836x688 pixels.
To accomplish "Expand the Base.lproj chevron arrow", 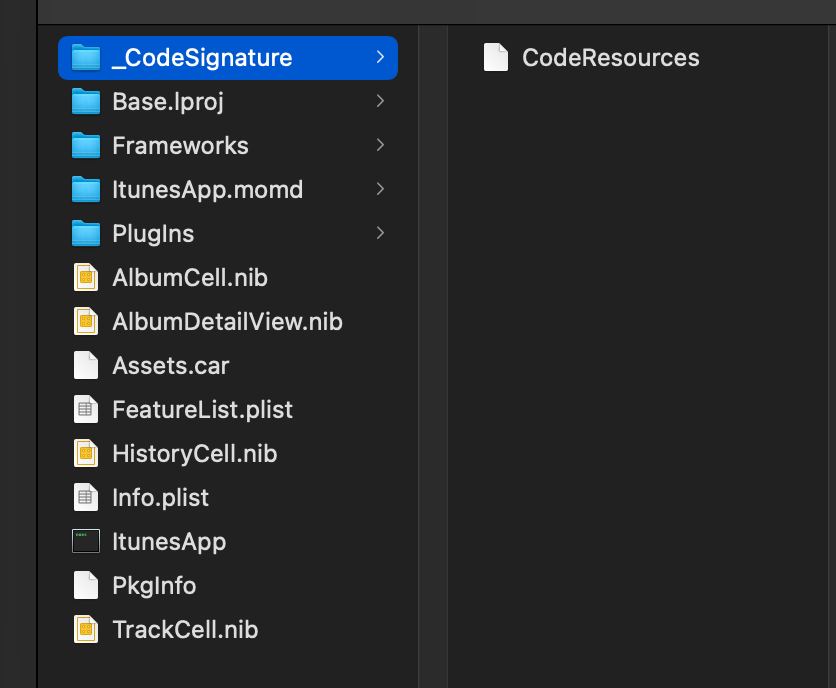I will tap(380, 101).
